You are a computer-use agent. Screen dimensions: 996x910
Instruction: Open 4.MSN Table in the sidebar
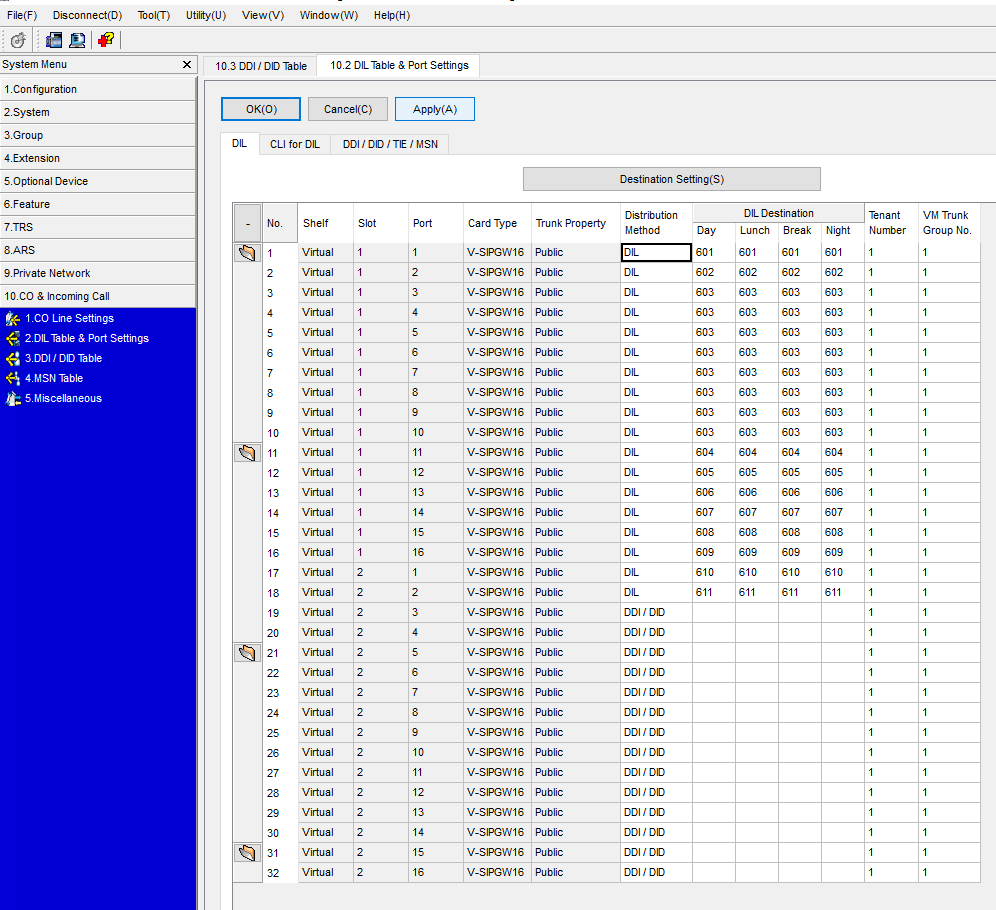[54, 378]
